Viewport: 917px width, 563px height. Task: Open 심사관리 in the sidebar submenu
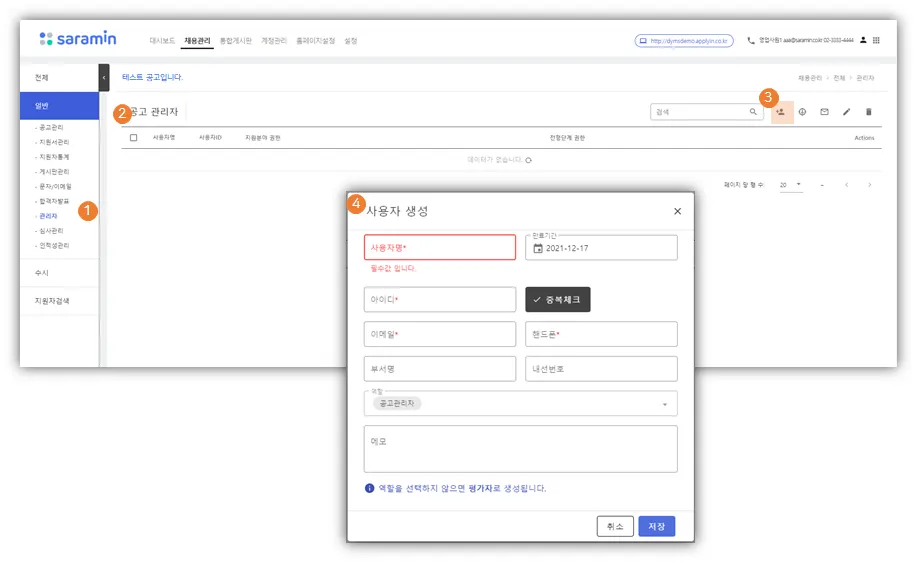click(x=51, y=231)
